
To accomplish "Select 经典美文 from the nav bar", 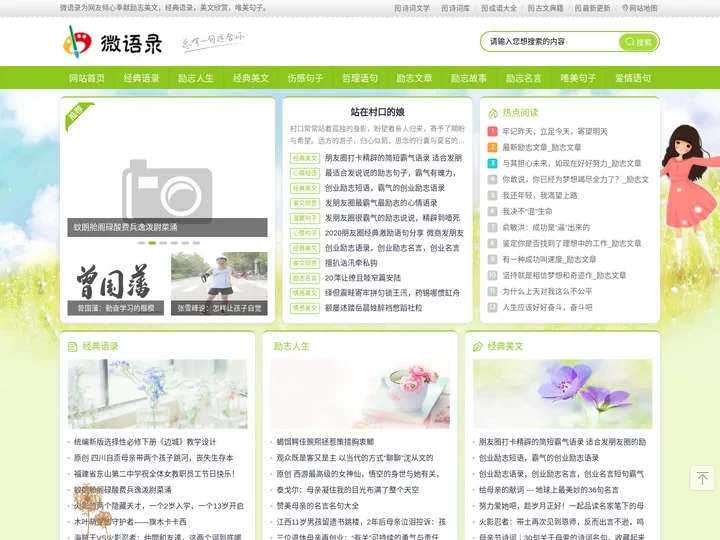I will point(251,78).
